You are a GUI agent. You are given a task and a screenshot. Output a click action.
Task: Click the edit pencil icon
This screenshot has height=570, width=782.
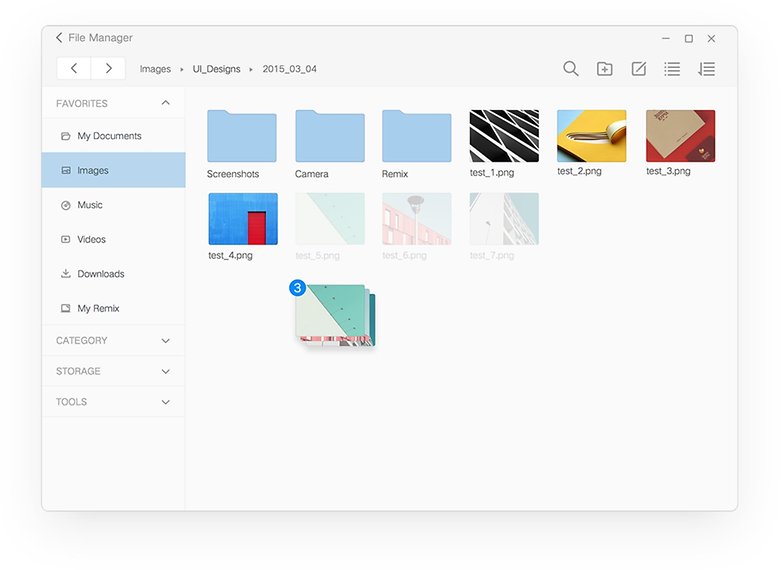(x=639, y=69)
